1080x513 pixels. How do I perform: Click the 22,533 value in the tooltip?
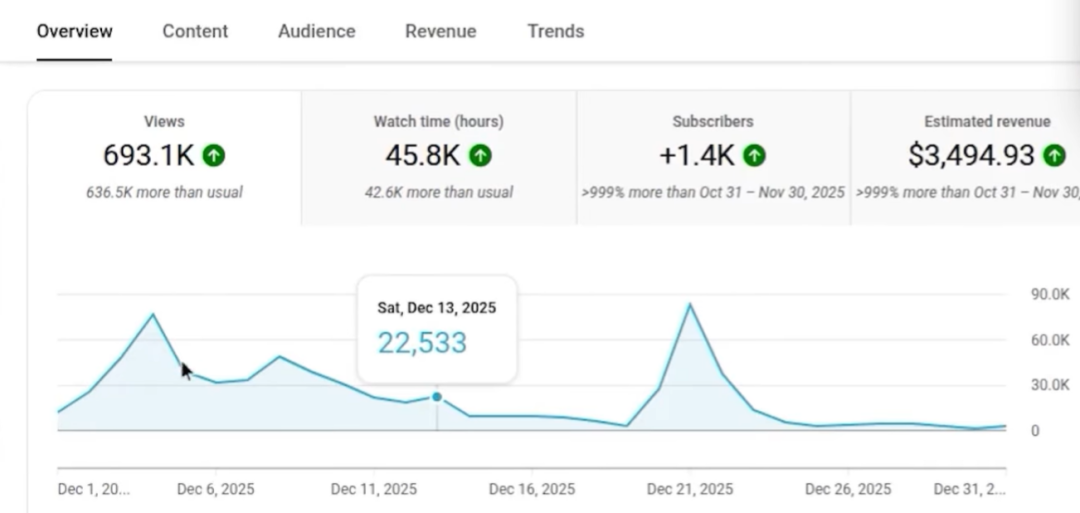click(422, 343)
